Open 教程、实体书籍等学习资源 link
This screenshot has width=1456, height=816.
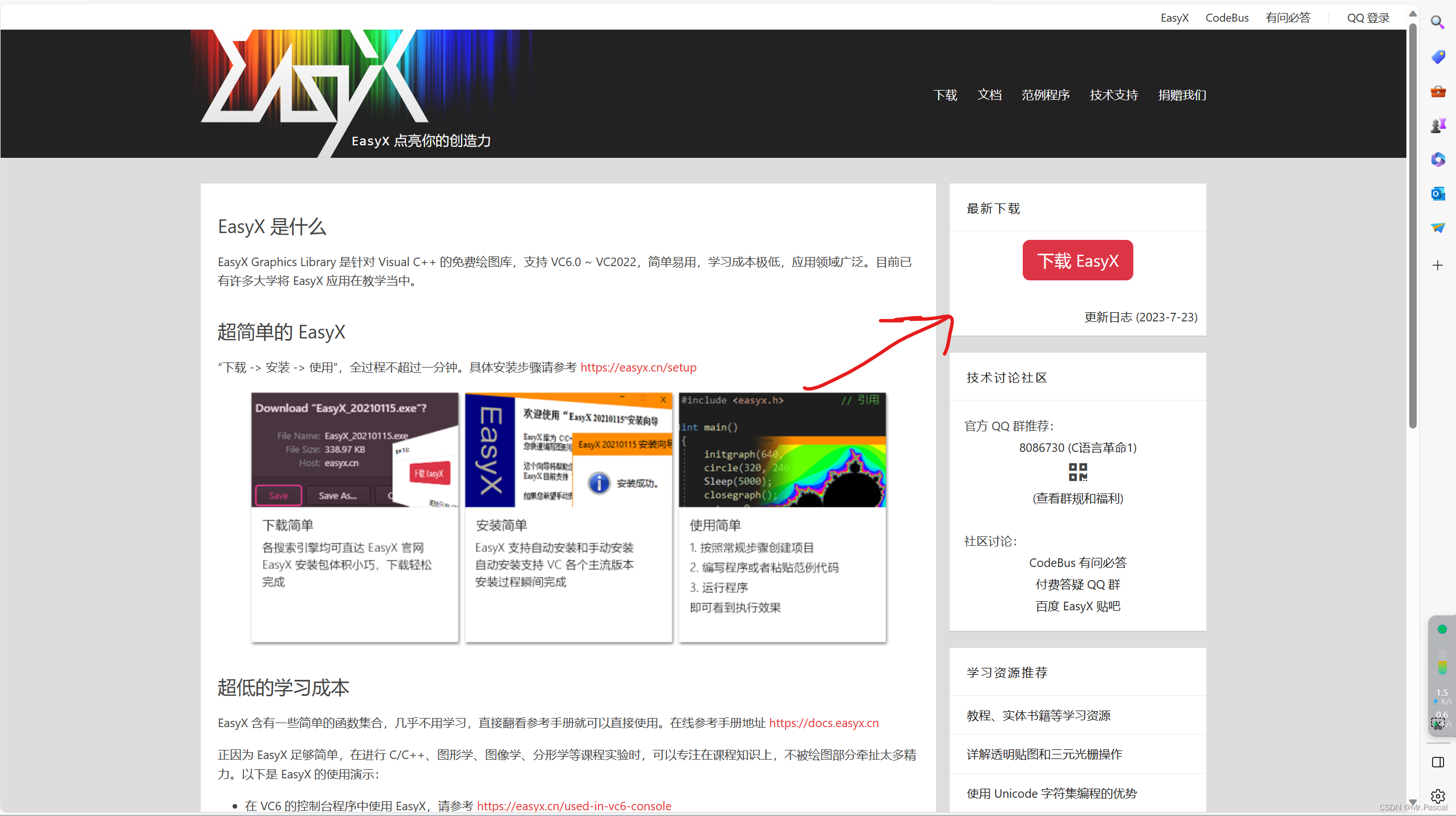(1038, 715)
